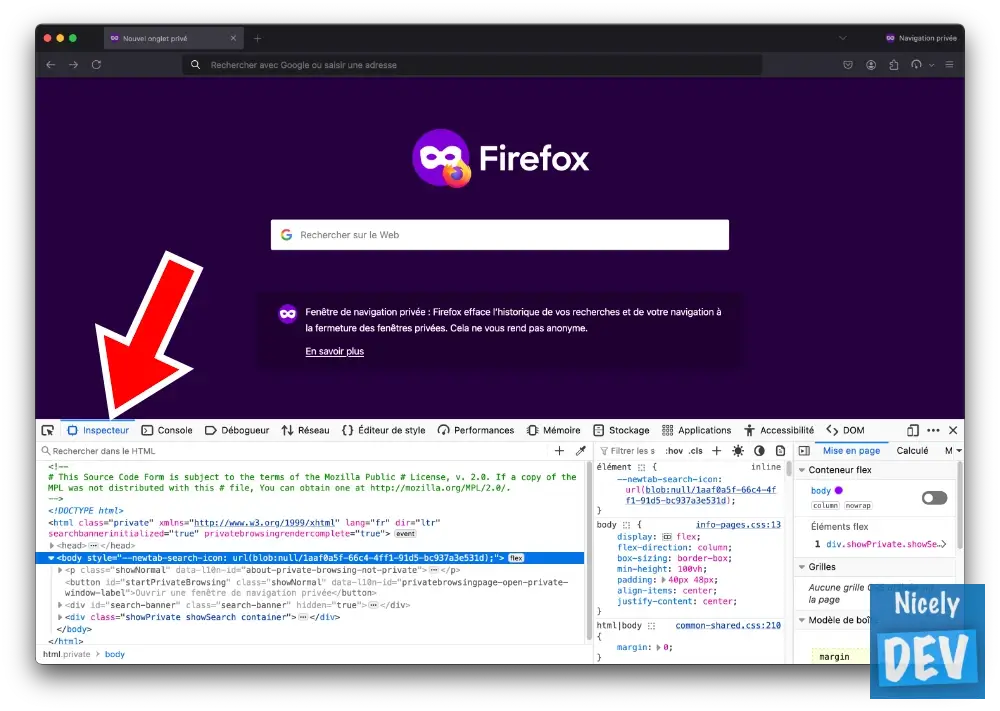The image size is (1000, 711).
Task: Activate the element picker icon in DevTools
Action: [48, 430]
